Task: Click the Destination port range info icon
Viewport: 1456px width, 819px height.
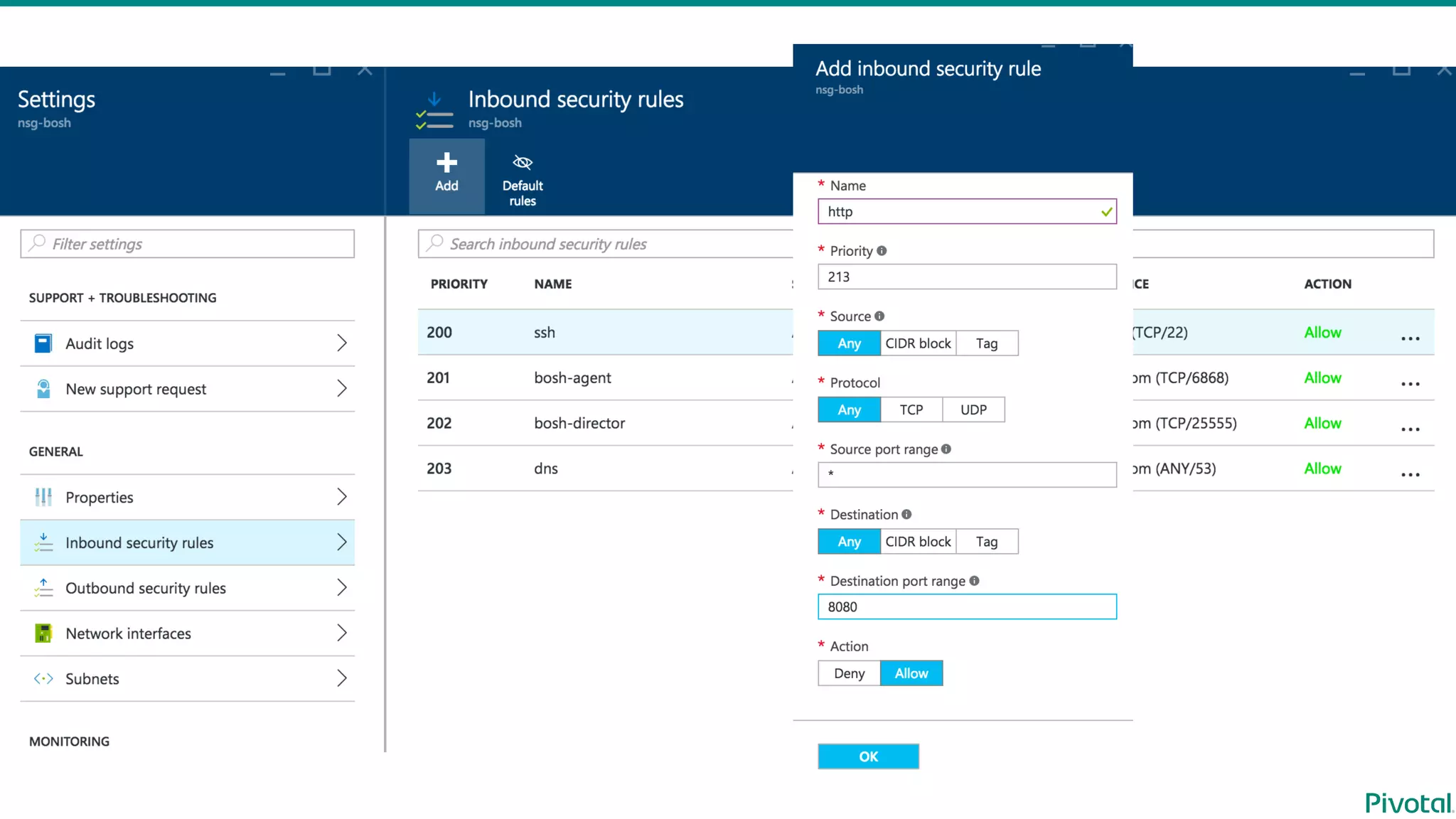Action: [x=974, y=581]
